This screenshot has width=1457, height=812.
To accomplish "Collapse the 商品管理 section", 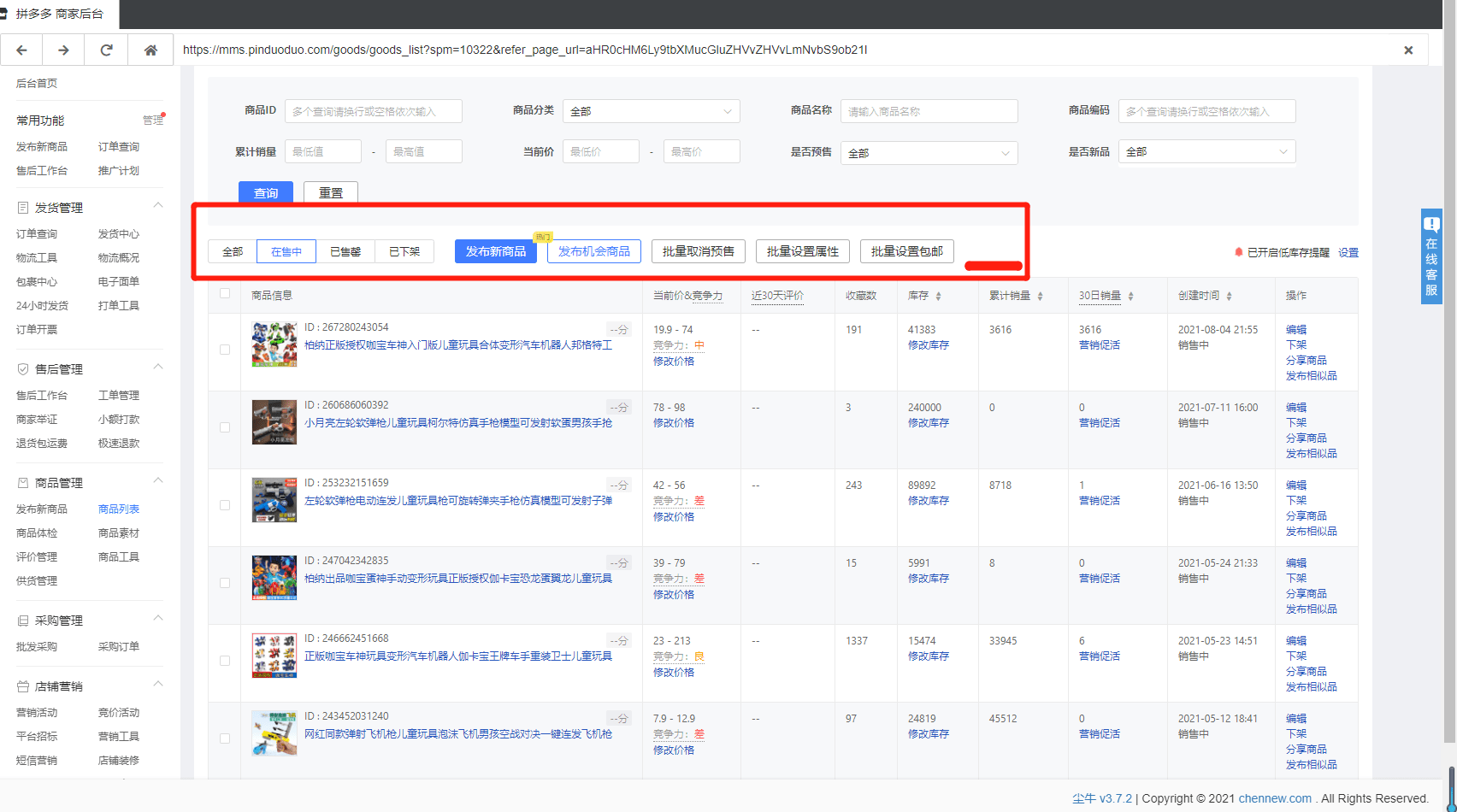I will pyautogui.click(x=158, y=480).
